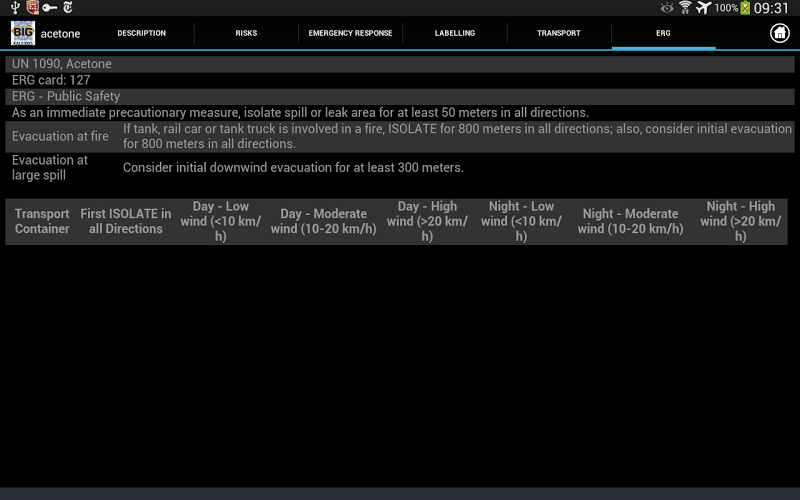Tap 'Day - Low wind' column header
The height and width of the screenshot is (500, 800).
click(220, 221)
